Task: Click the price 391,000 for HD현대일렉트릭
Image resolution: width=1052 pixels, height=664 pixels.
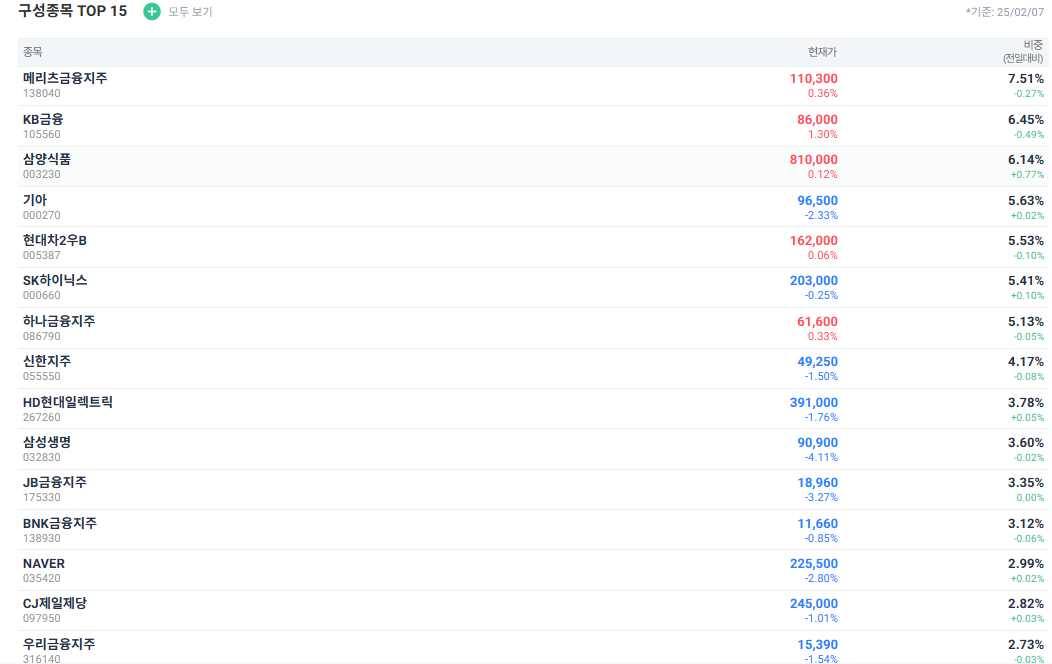Action: point(813,402)
